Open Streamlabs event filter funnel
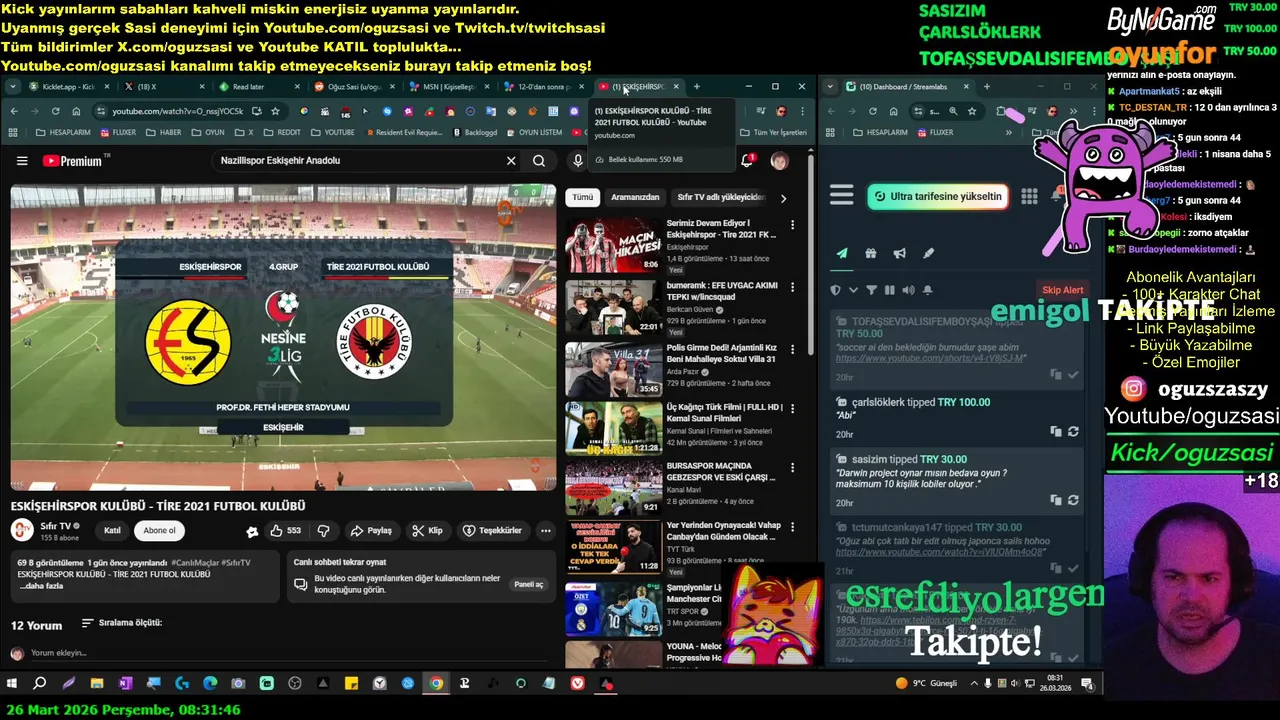The width and height of the screenshot is (1280, 720). pyautogui.click(x=871, y=290)
